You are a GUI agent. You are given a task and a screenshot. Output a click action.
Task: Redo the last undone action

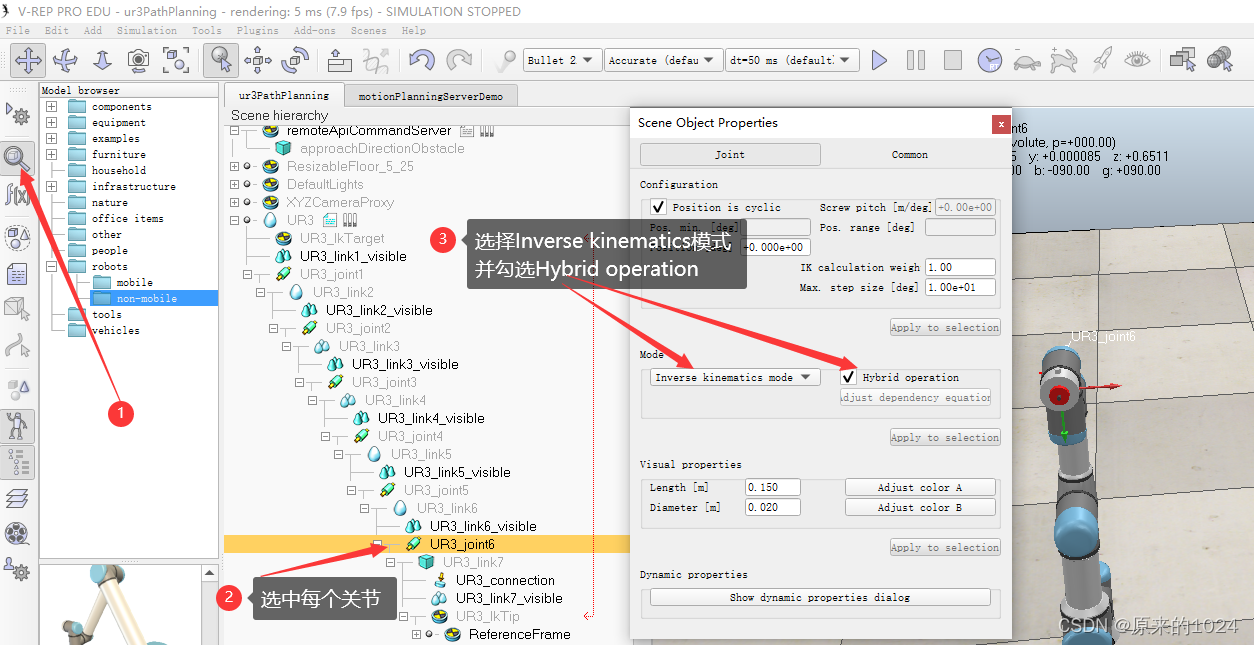point(459,60)
